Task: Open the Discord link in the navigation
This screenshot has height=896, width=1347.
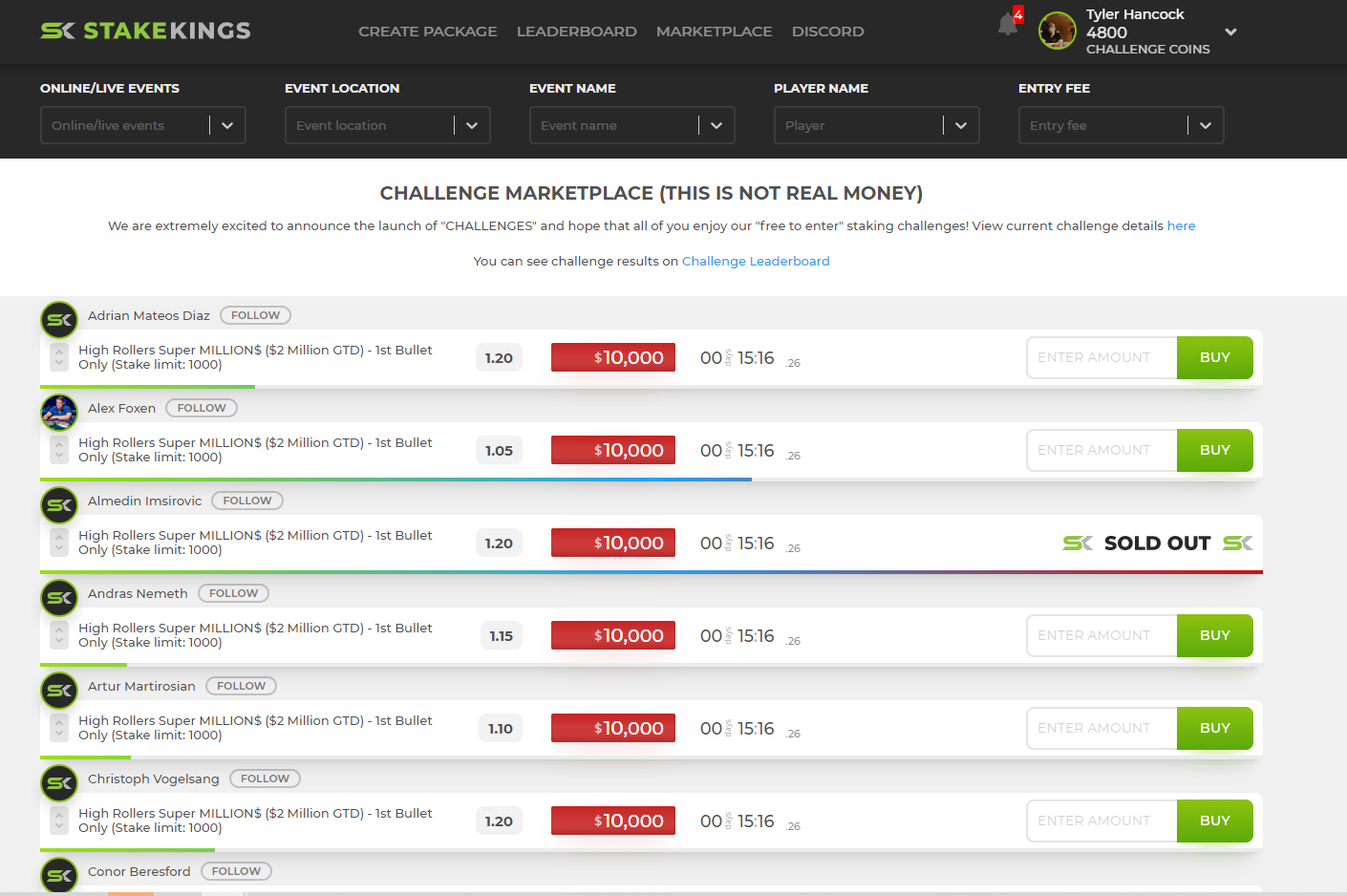Action: point(827,32)
